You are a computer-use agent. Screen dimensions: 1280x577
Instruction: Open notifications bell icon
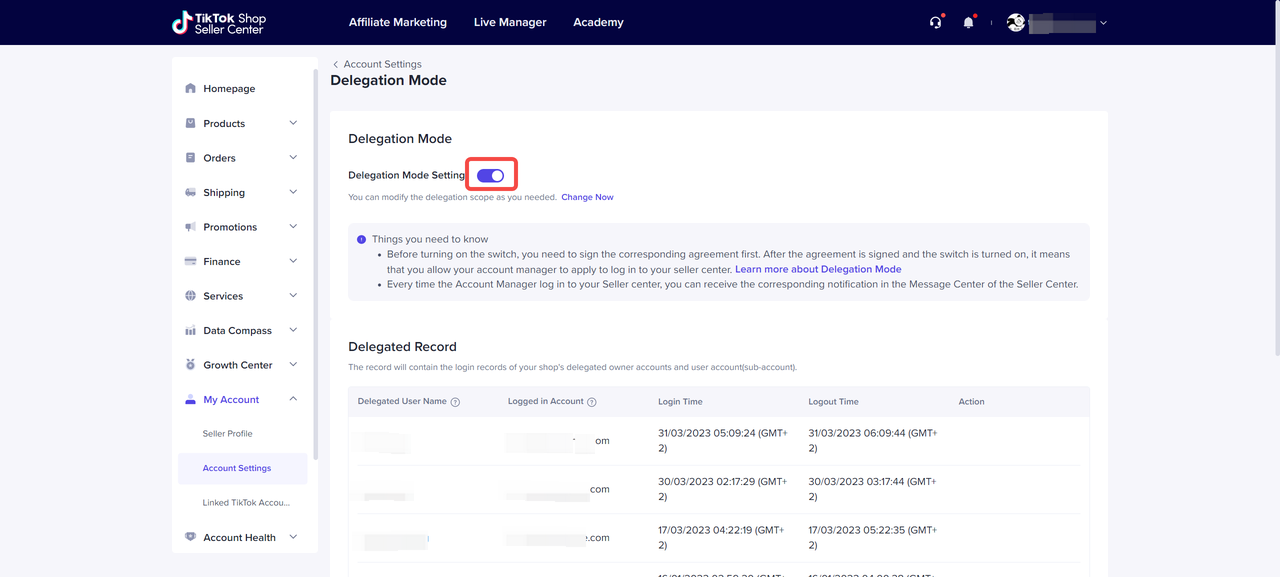pyautogui.click(x=968, y=23)
